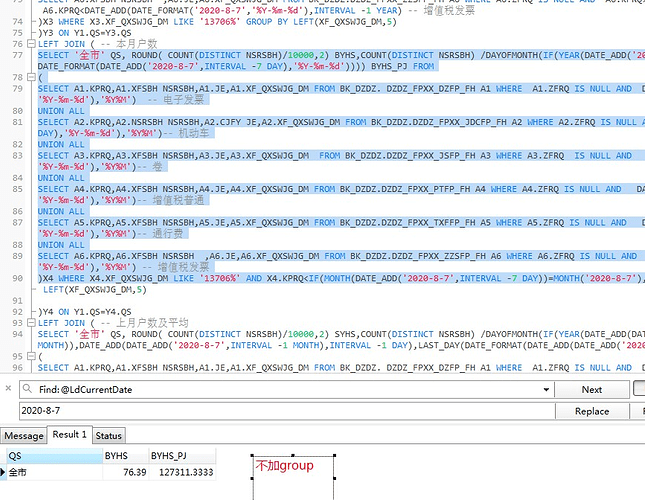Switch to the Message tab

pos(23,436)
